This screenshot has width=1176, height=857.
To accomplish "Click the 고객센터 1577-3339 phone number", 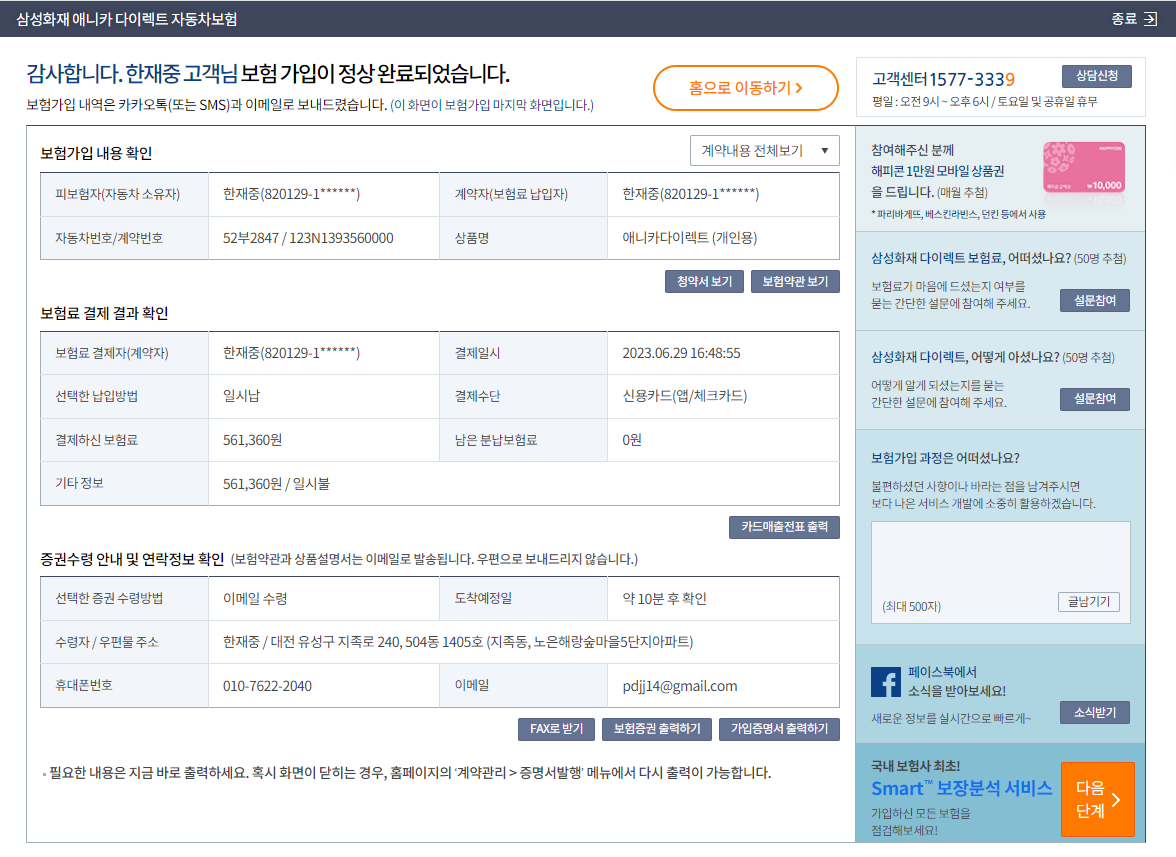I will [x=971, y=79].
